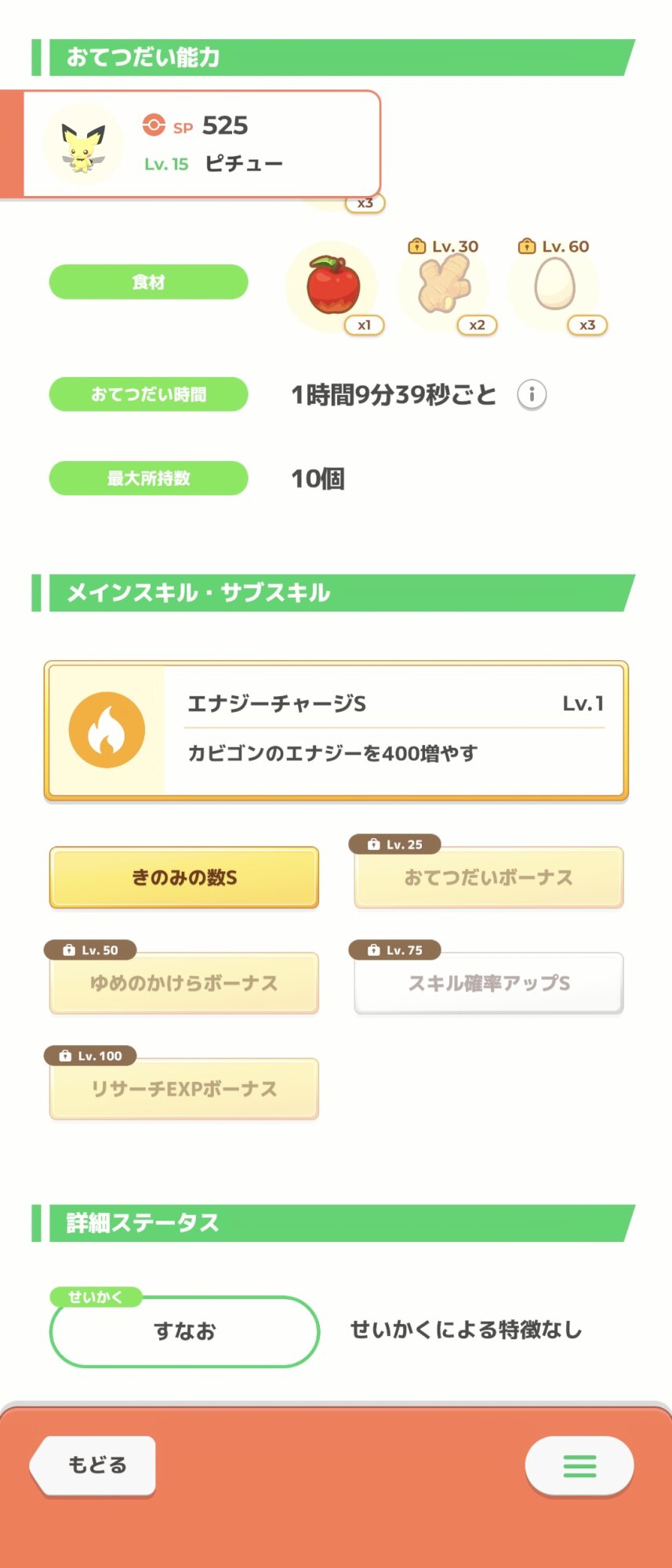Tap the 食材 ingredients label
The height and width of the screenshot is (1568, 672).
coord(149,282)
